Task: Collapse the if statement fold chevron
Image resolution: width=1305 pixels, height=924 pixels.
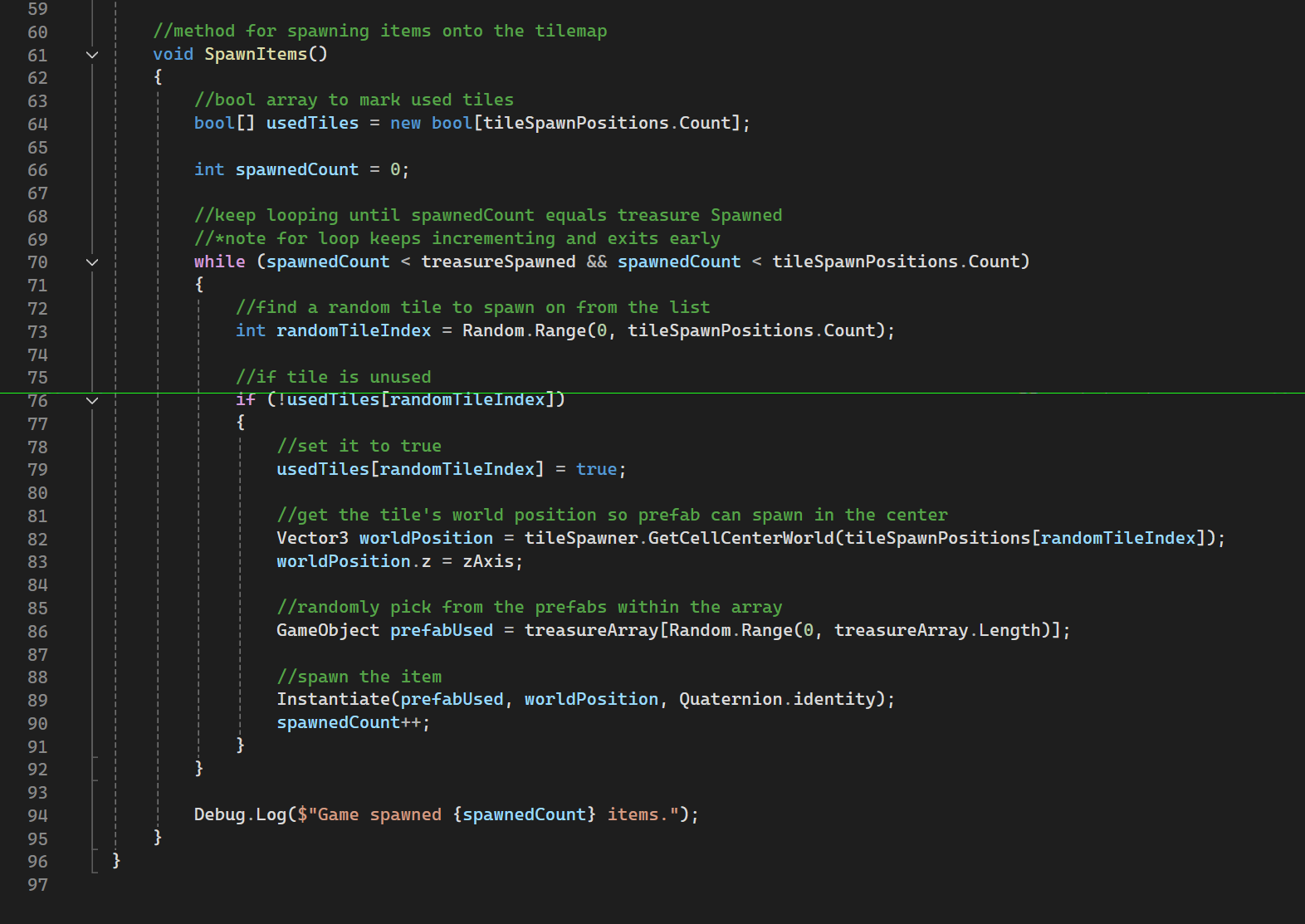Action: click(x=92, y=401)
